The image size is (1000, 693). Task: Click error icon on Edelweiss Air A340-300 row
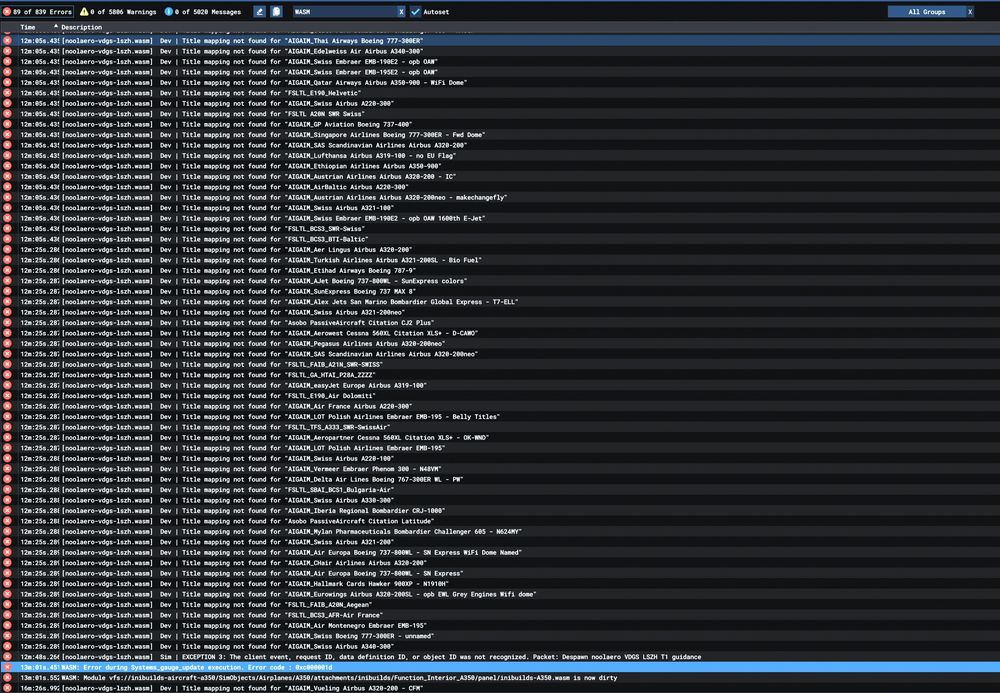click(x=7, y=51)
